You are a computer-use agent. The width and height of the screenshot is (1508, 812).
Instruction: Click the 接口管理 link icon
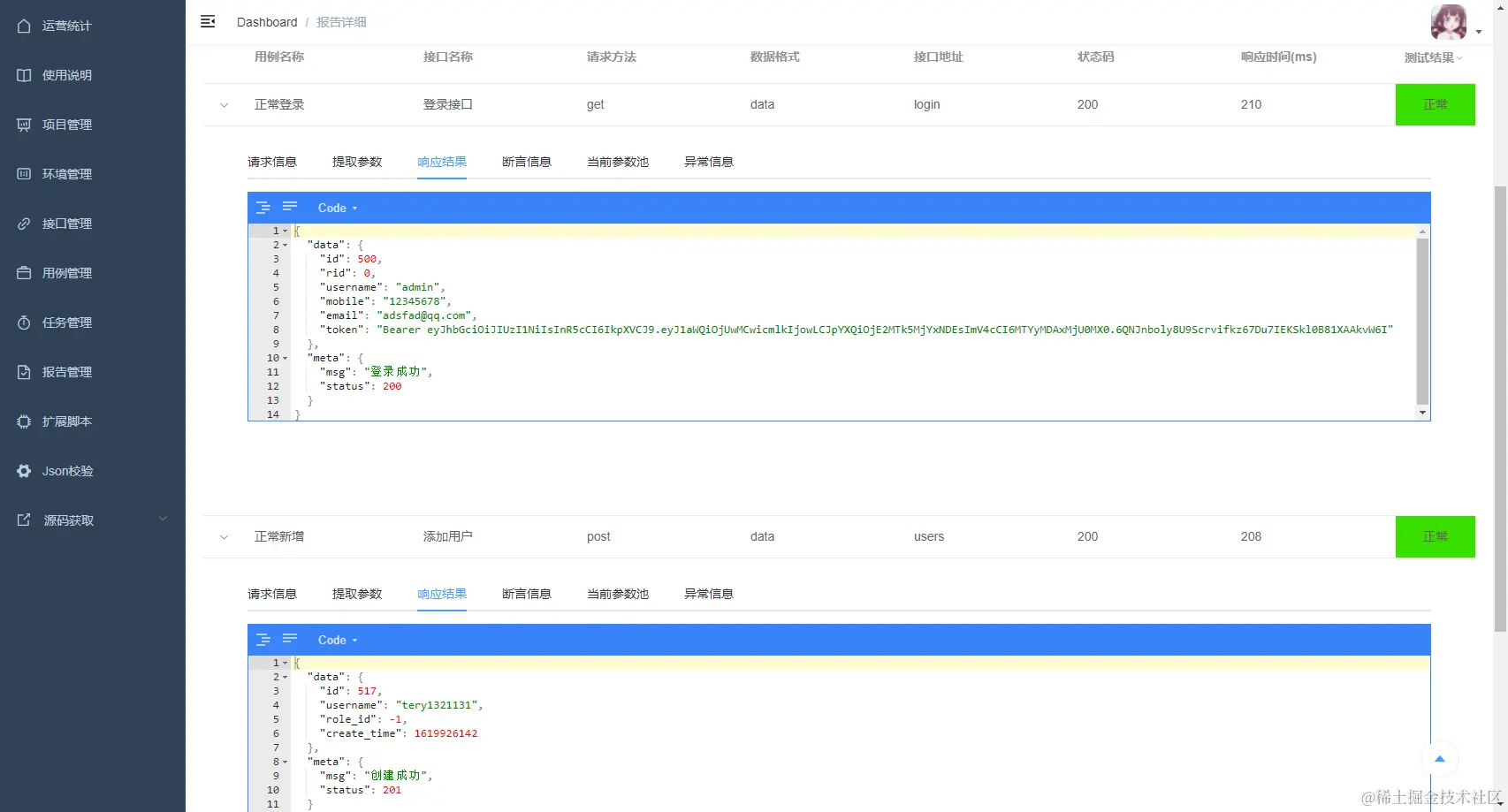point(24,224)
